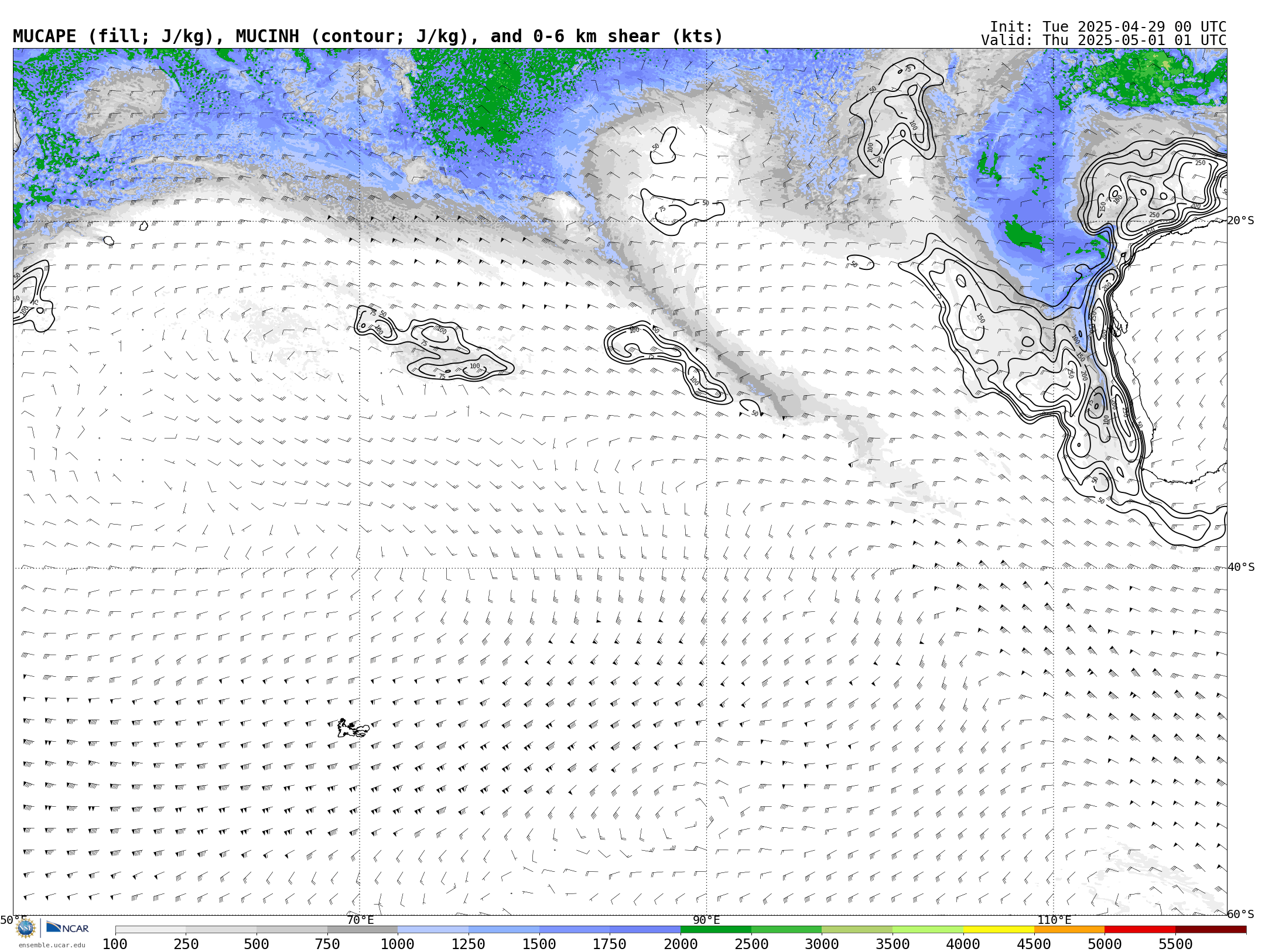The width and height of the screenshot is (1265, 952).
Task: Click the colorbar tick label 500
Action: click(x=257, y=944)
